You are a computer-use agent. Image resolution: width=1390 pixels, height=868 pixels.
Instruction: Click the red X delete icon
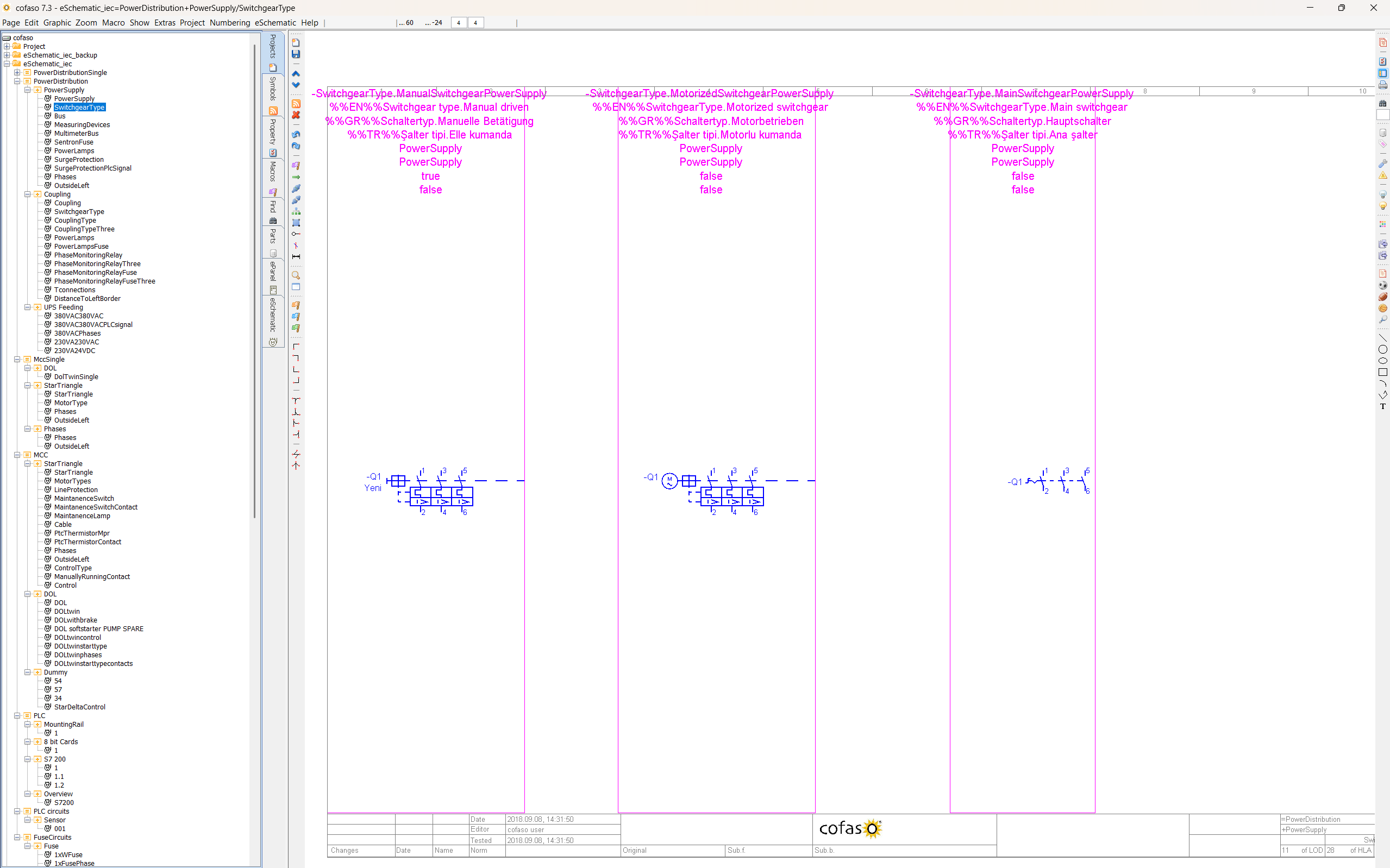click(296, 115)
